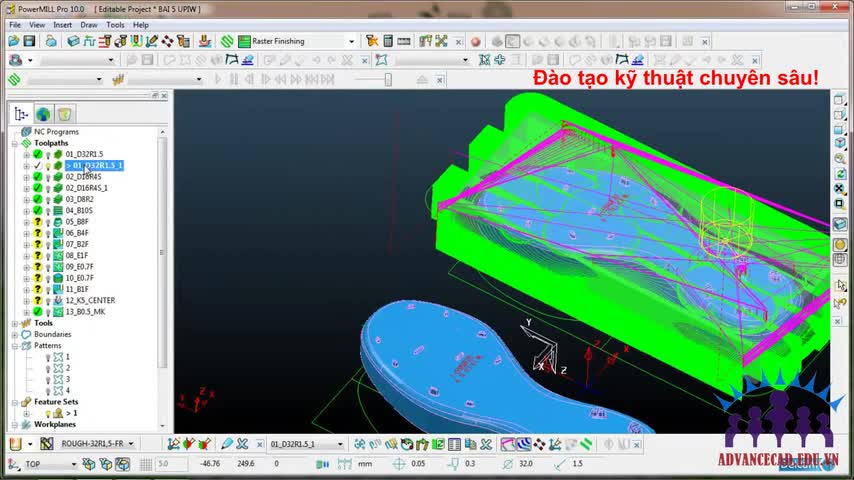Click the tool holder icon beside ROUGH-32R1,5-FR
This screenshot has width=854, height=480.
pos(46,444)
